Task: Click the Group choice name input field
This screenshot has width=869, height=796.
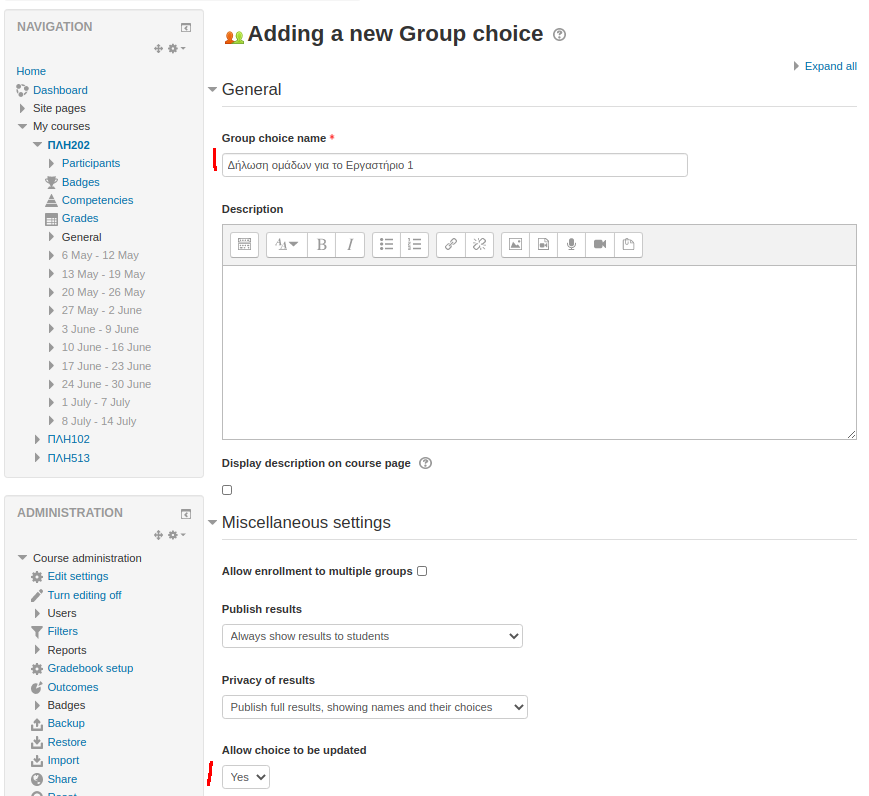Action: pos(454,165)
